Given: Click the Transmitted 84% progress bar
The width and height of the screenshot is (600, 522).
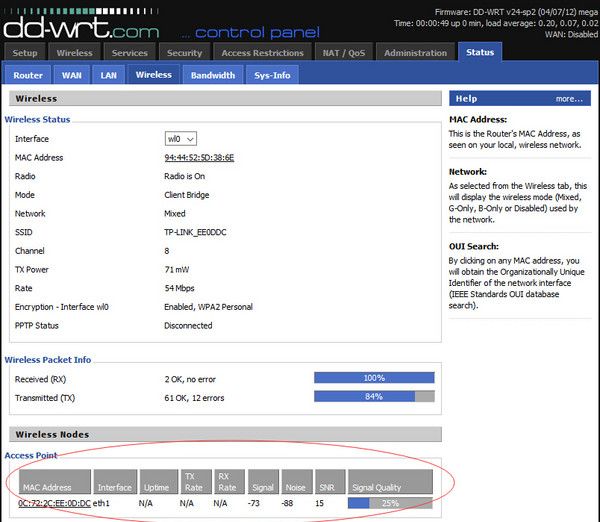Looking at the screenshot, I should pyautogui.click(x=374, y=396).
